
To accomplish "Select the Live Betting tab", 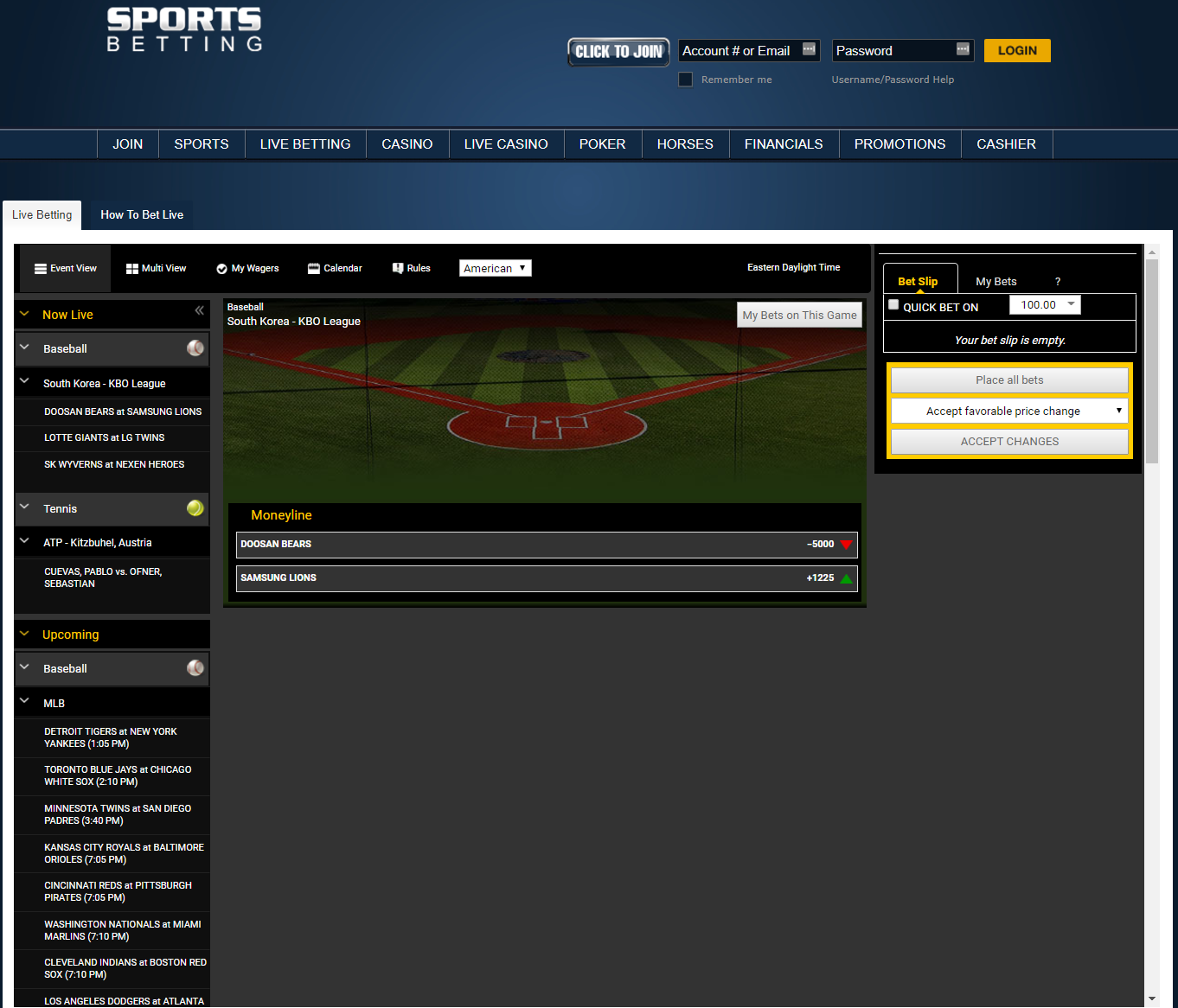I will [x=42, y=215].
